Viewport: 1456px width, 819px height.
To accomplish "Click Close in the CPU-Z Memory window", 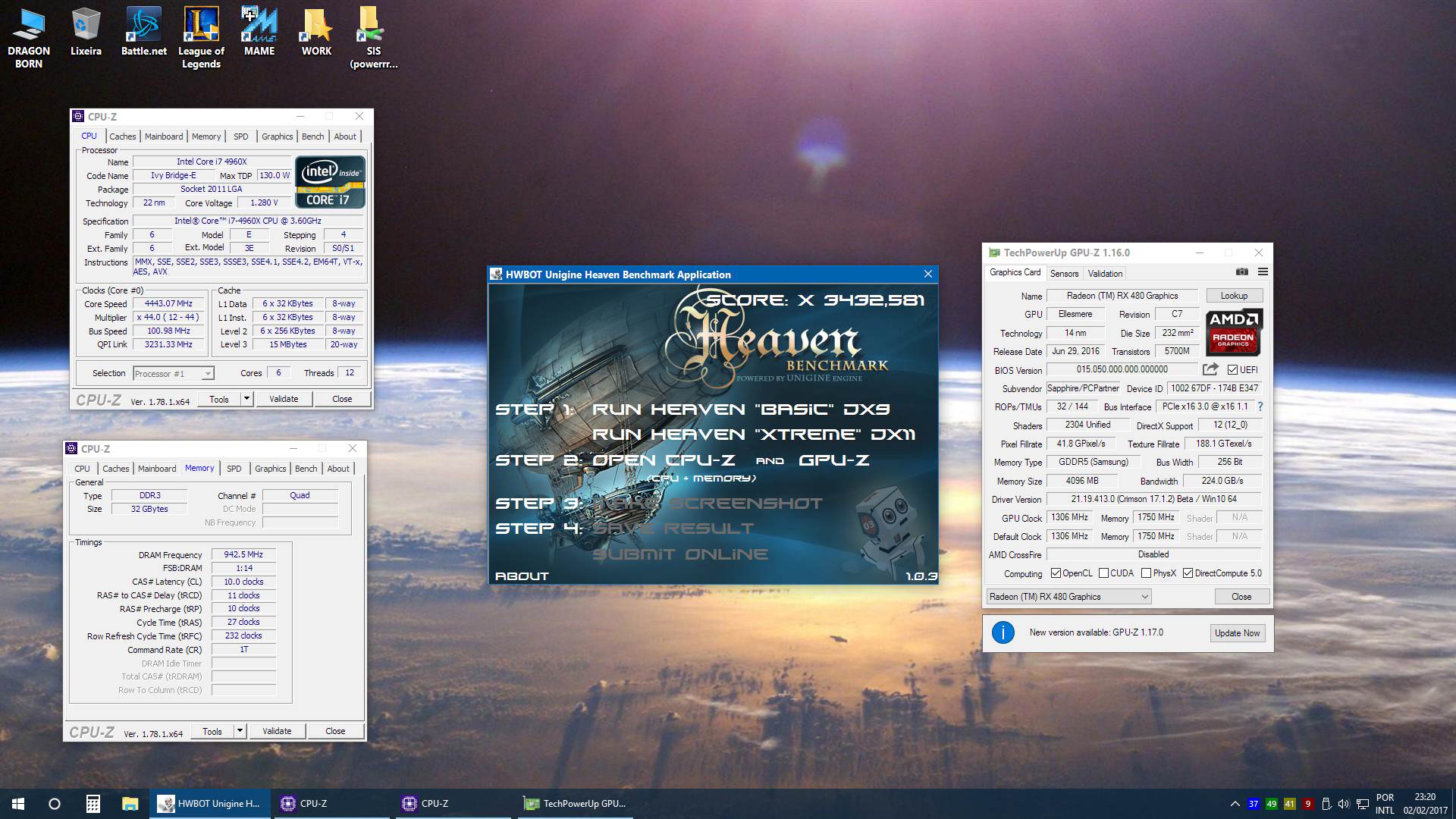I will pyautogui.click(x=335, y=731).
